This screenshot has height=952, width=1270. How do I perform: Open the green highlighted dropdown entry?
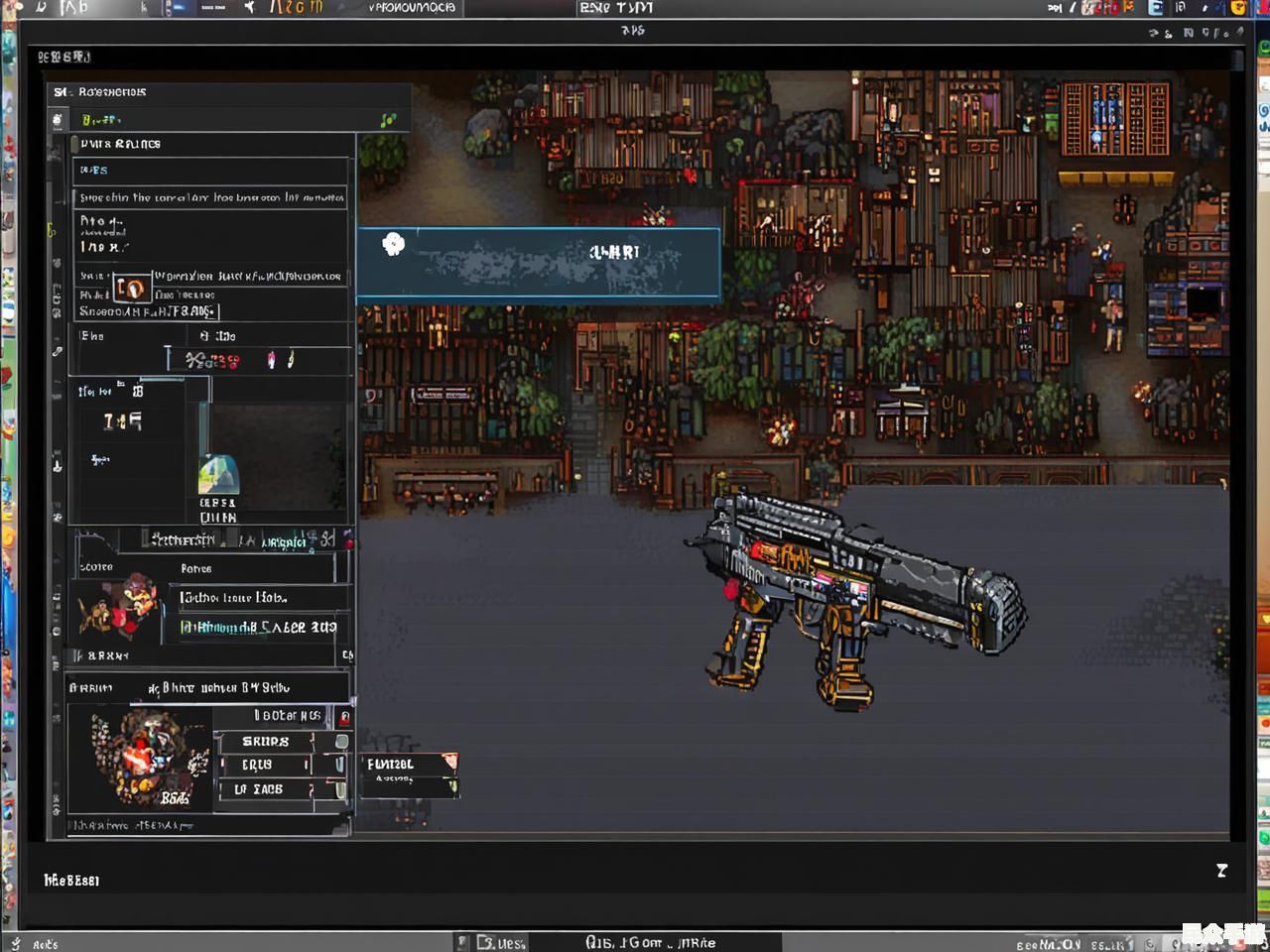click(x=258, y=627)
